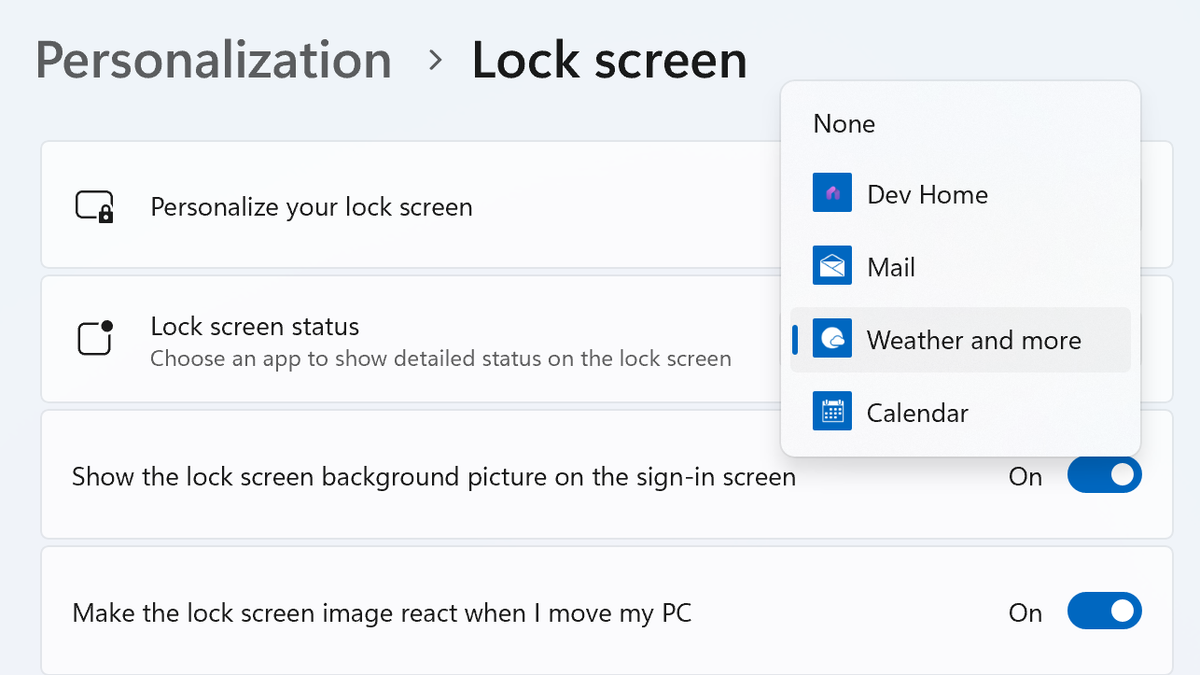Open the Personalize your lock screen section
The image size is (1200, 675).
400,206
